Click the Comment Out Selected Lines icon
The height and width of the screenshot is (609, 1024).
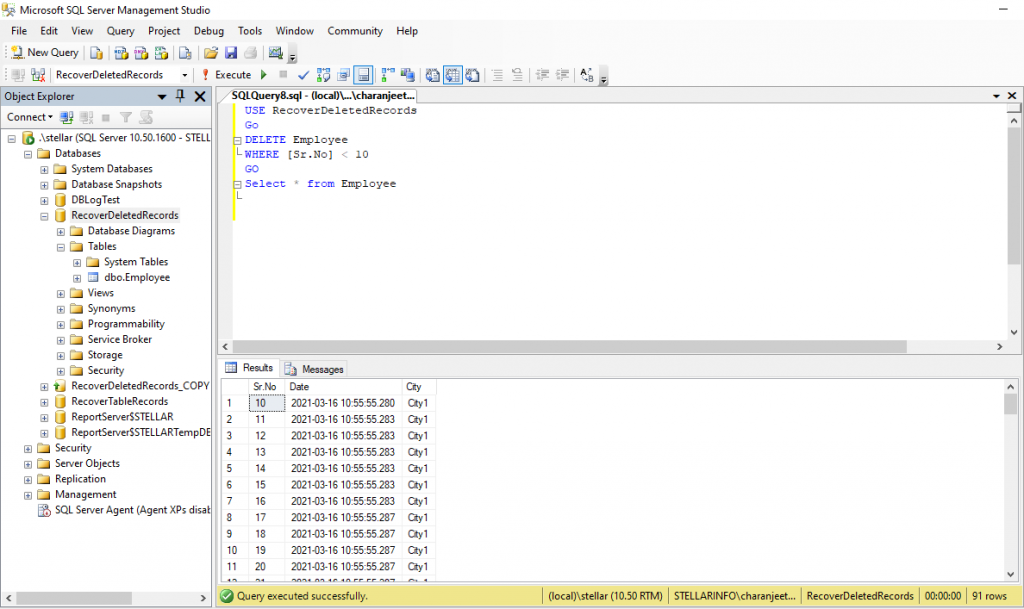497,75
